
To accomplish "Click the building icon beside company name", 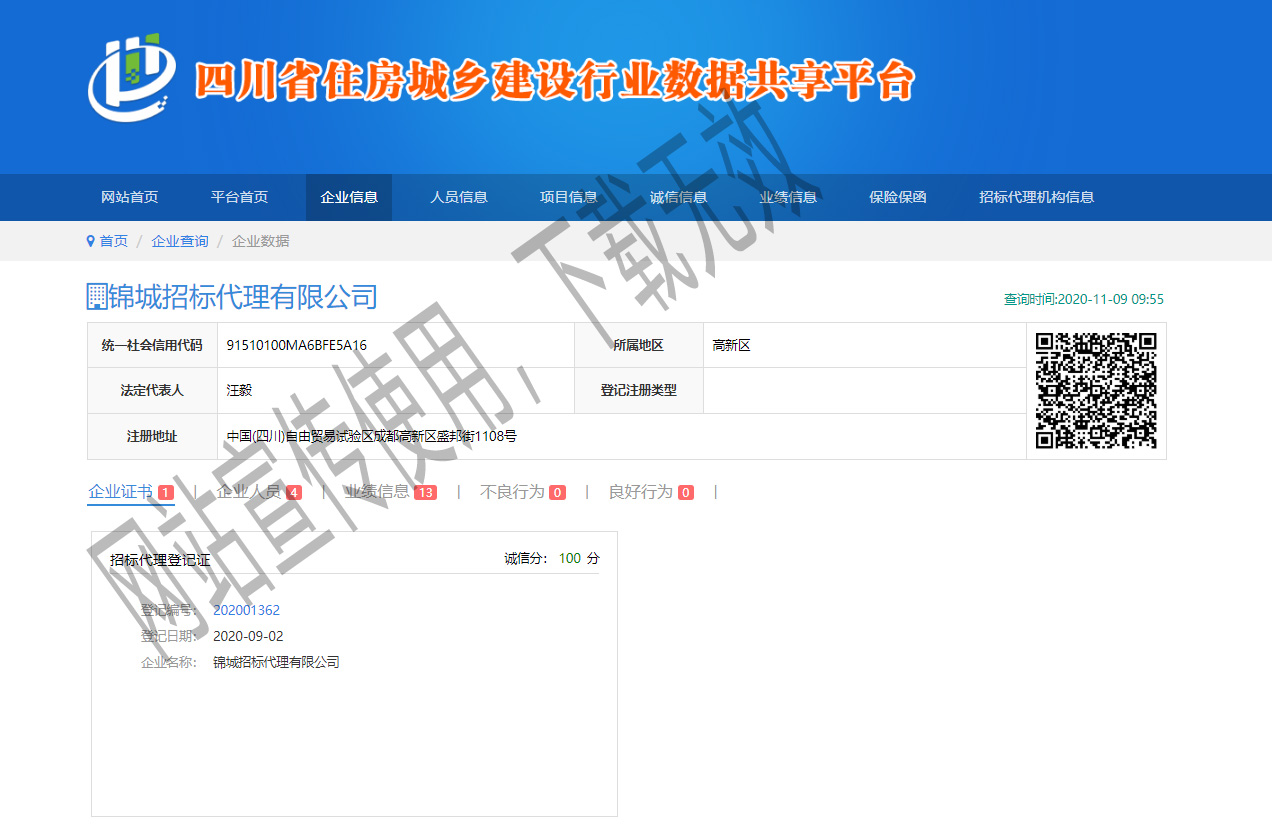I will (x=97, y=296).
